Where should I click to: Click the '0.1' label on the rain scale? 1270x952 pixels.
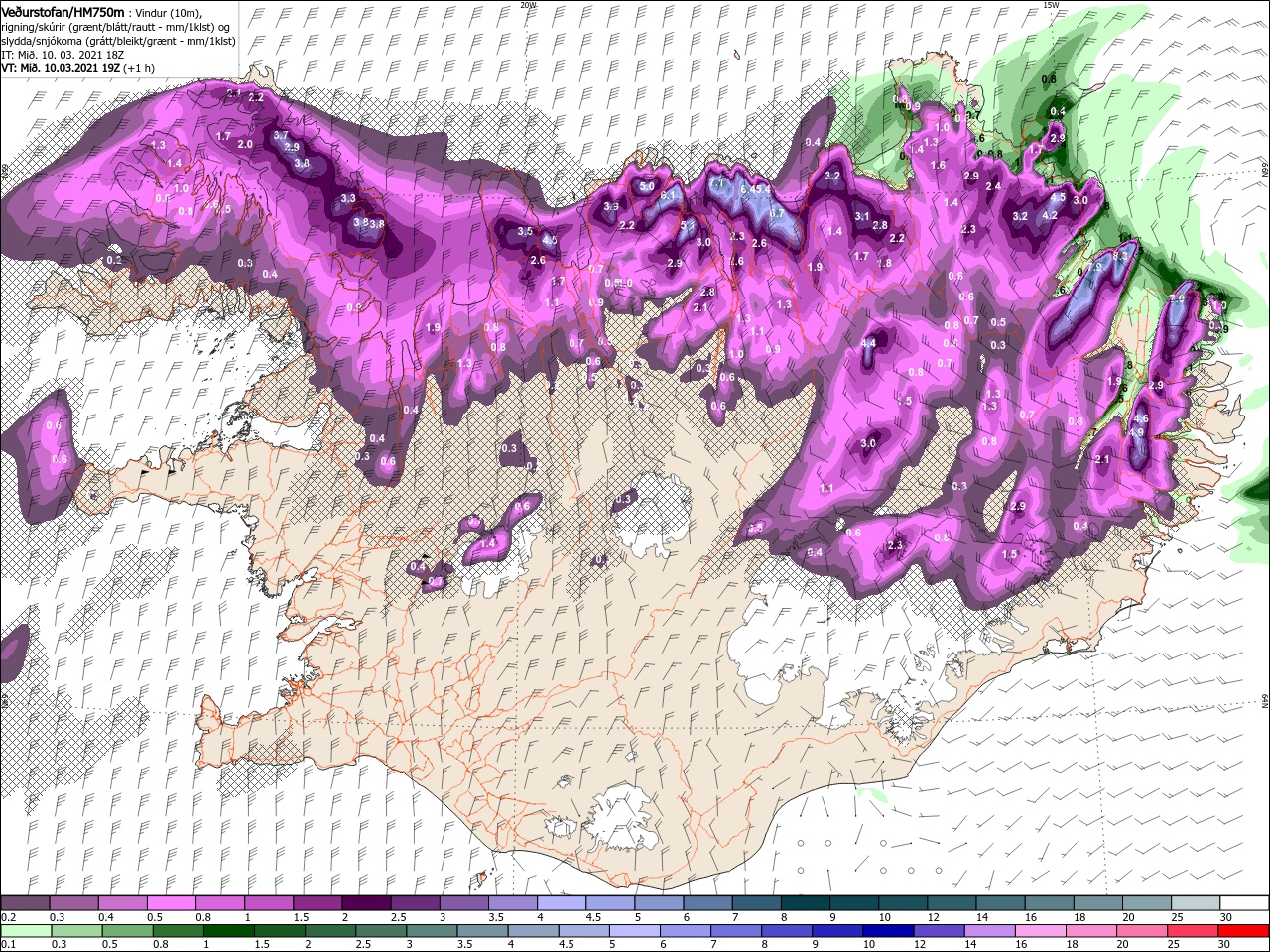tap(7, 944)
